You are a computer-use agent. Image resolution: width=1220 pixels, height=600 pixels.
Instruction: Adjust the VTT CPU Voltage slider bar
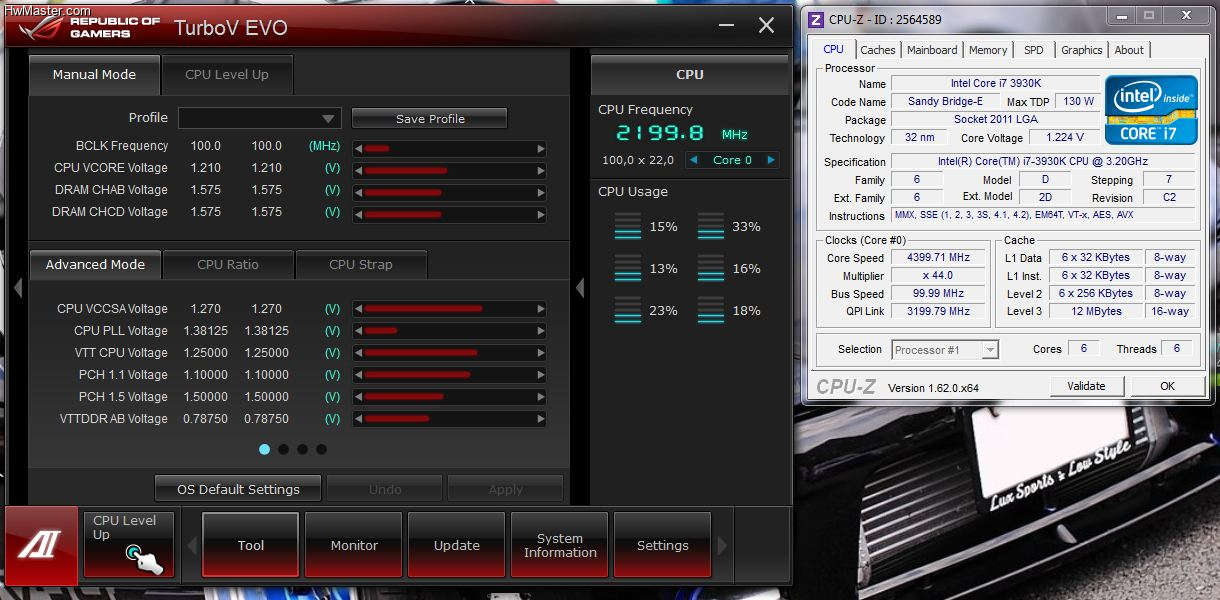coord(450,353)
